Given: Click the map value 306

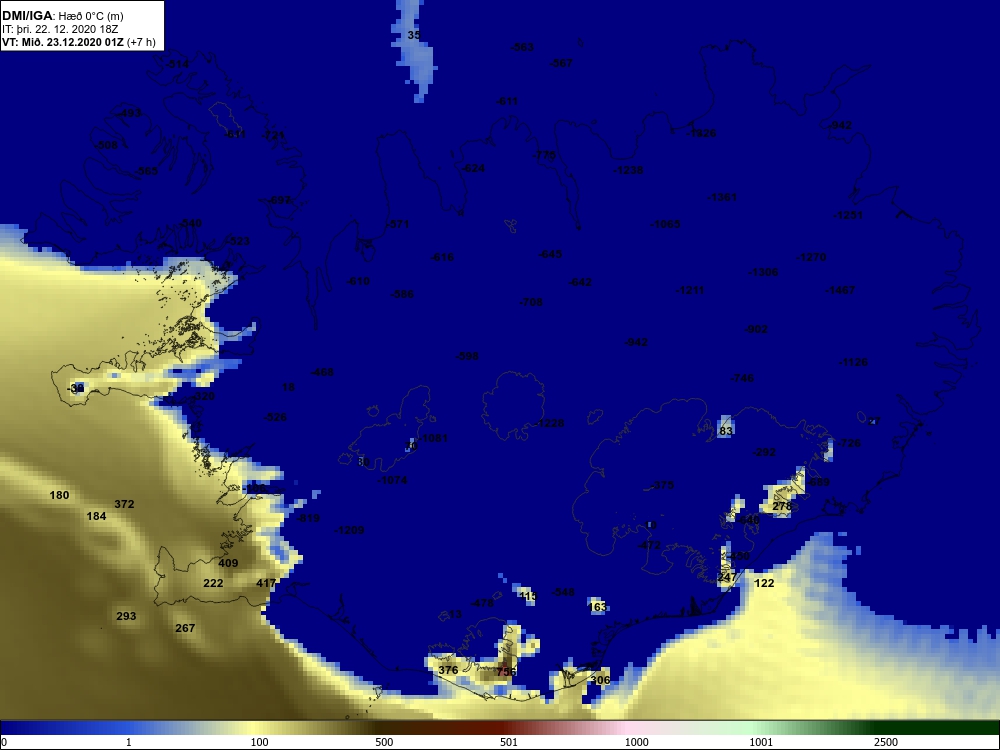Looking at the screenshot, I should 600,680.
